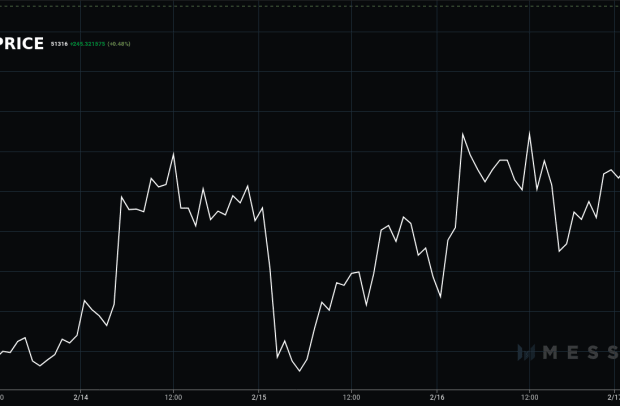Click the price peak at 12:00 on 2/14
This screenshot has width=620, height=406.
pos(173,154)
